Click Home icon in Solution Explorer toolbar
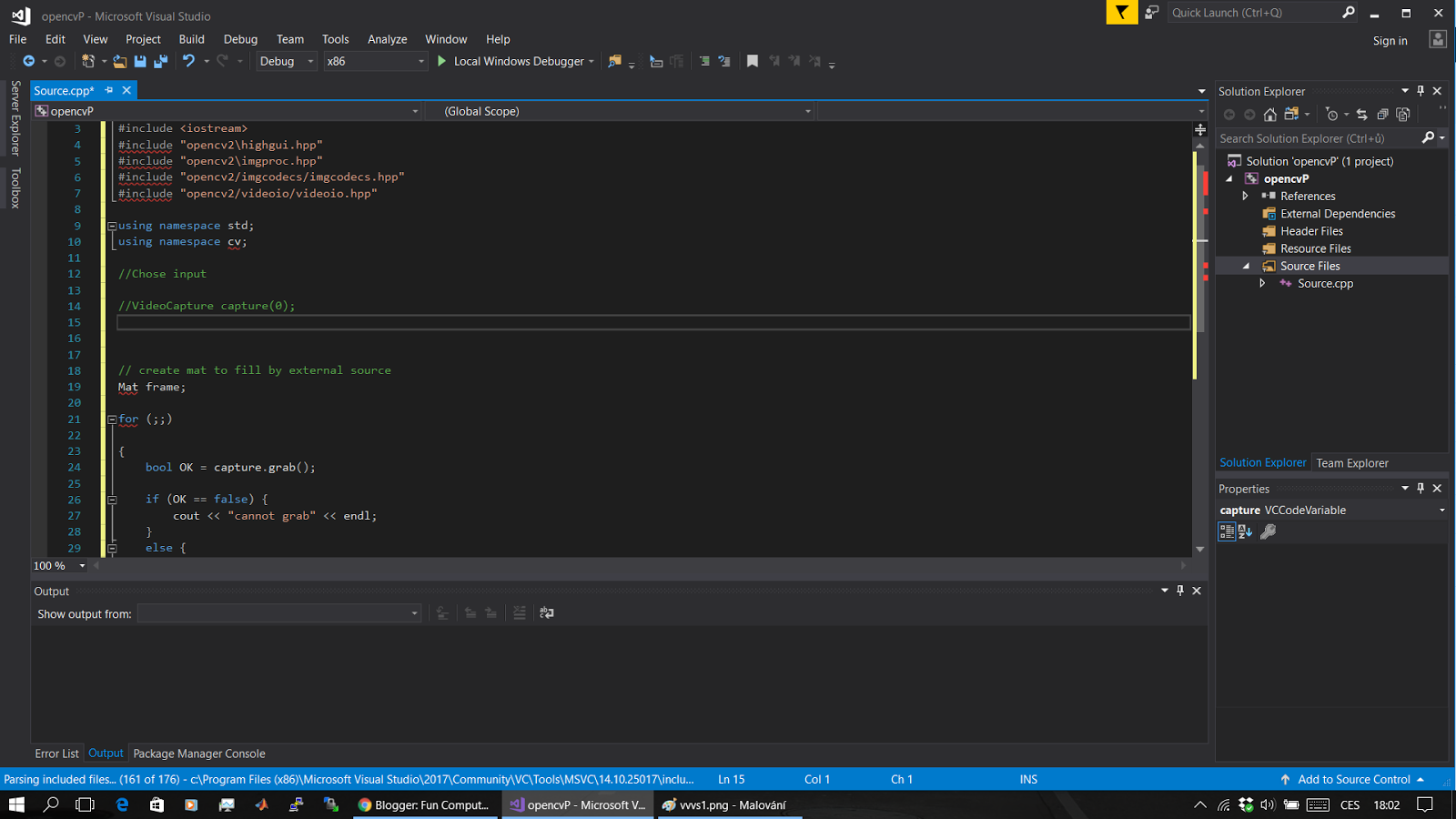The width and height of the screenshot is (1456, 819). tap(1270, 114)
